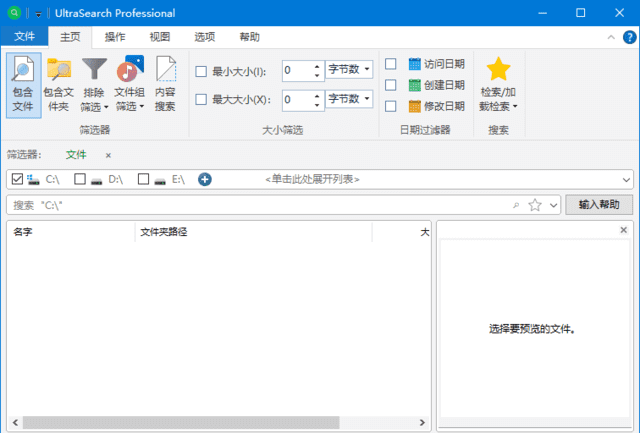
Task: Tick the 修改日期 checkbox
Action: [x=391, y=106]
